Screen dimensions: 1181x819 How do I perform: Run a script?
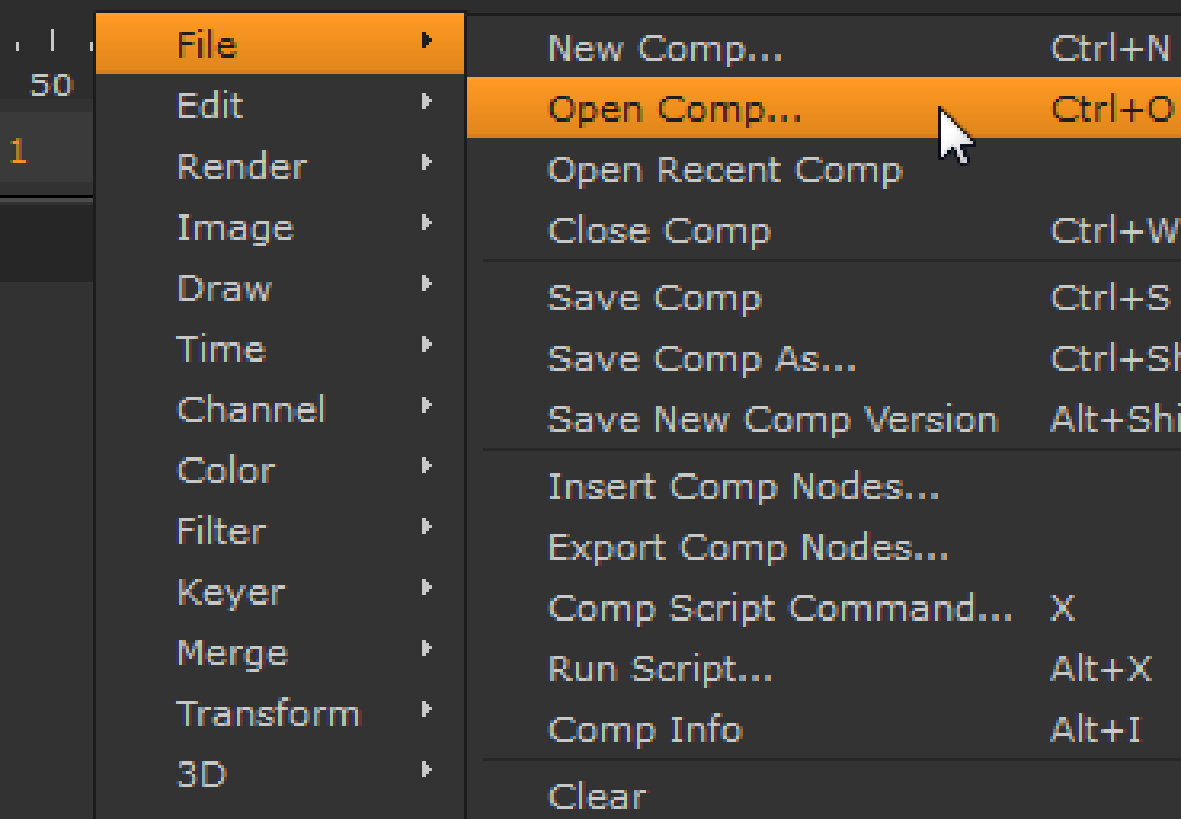click(x=660, y=669)
